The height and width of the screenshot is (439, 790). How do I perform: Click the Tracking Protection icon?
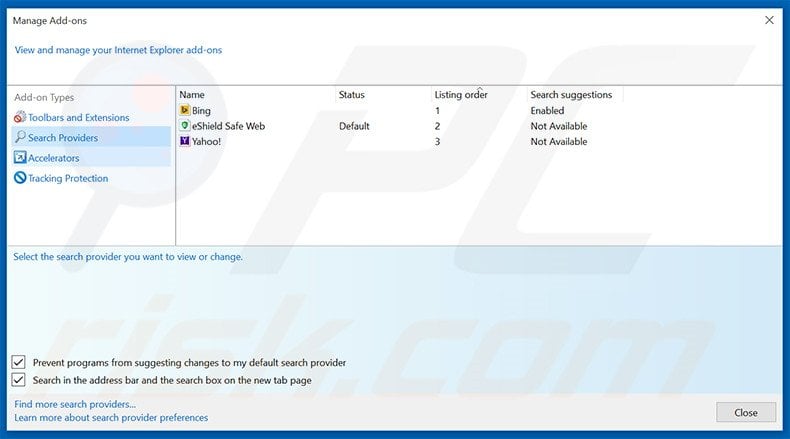(x=20, y=177)
